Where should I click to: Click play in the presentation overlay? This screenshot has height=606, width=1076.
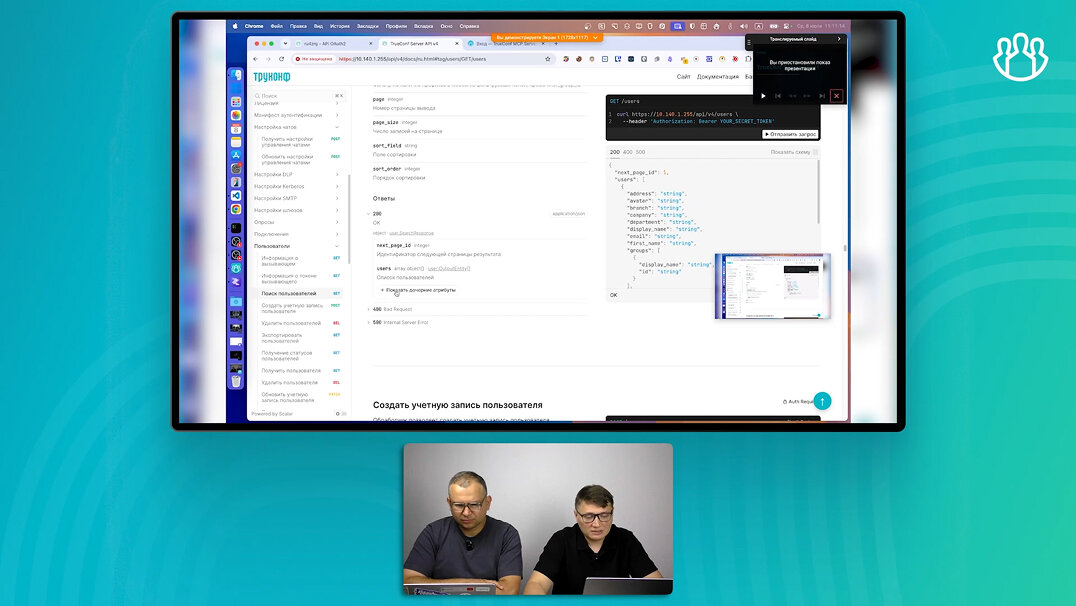(763, 96)
